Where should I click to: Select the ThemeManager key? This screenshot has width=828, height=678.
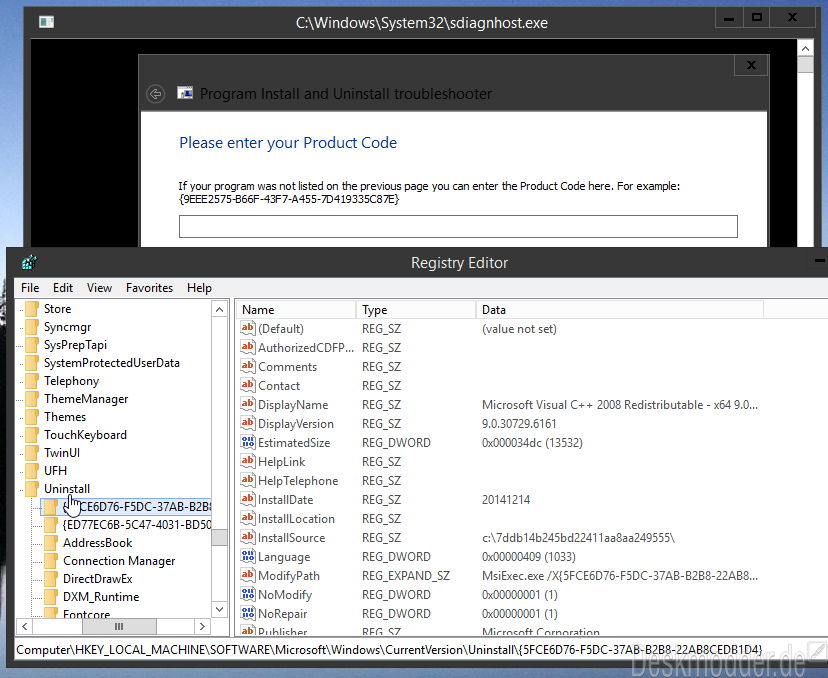coord(86,399)
